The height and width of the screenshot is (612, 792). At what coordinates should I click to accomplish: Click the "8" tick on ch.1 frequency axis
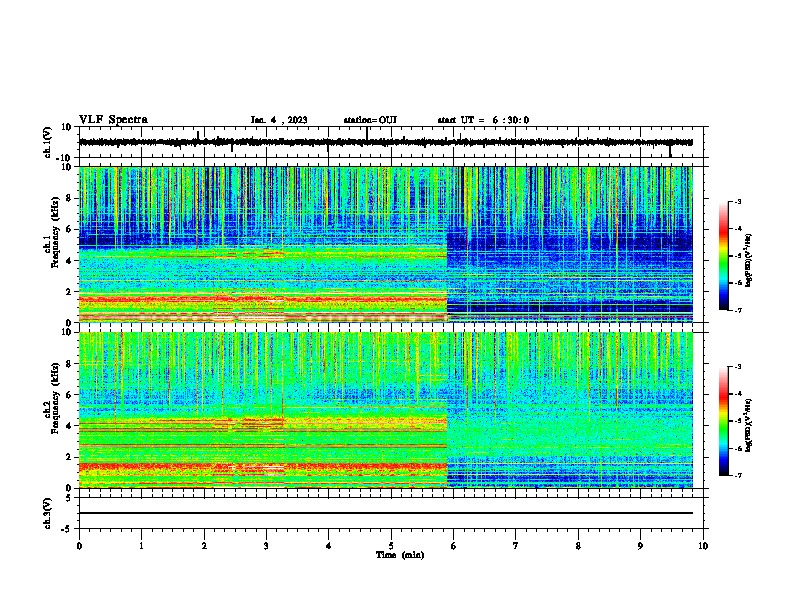(x=69, y=198)
